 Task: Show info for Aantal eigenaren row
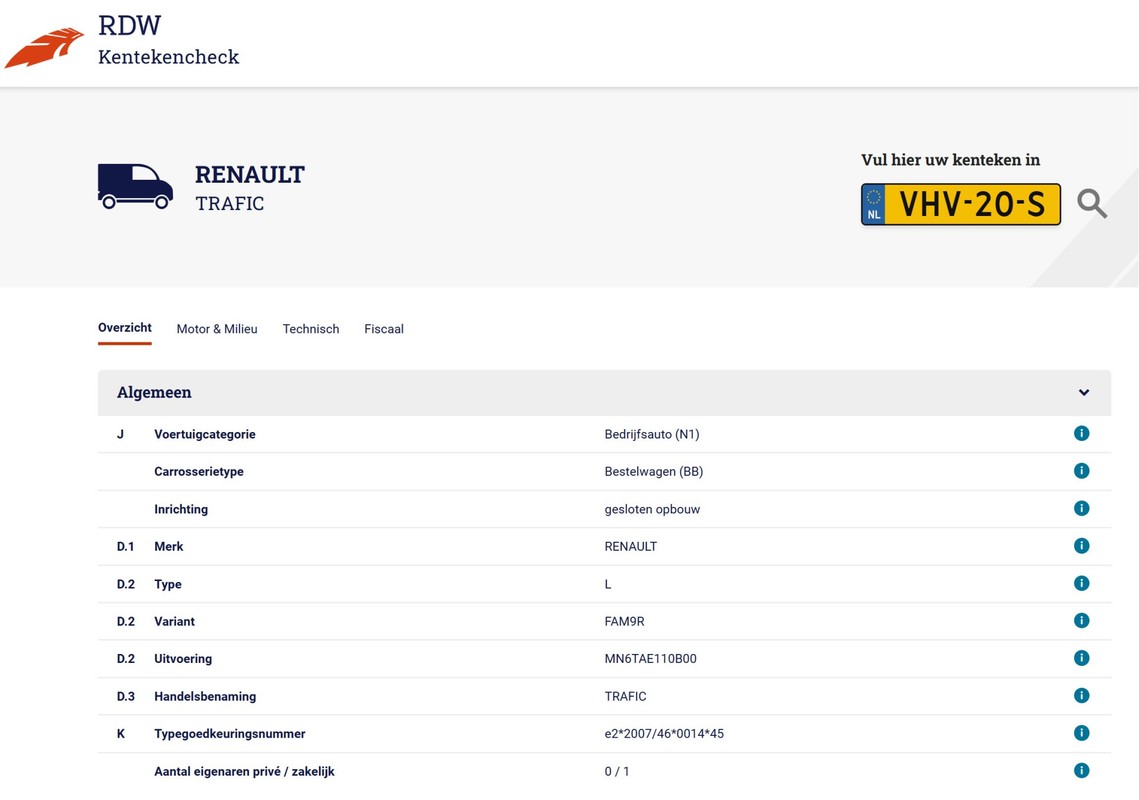1082,771
